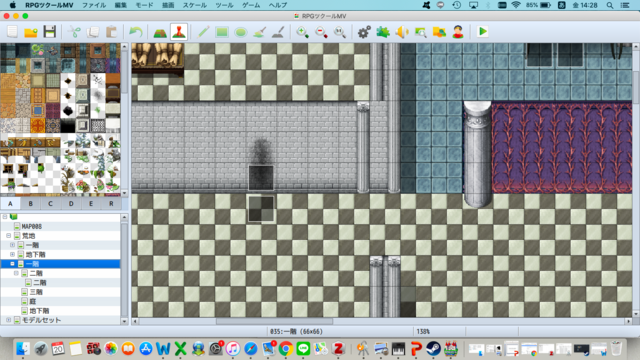Image resolution: width=640 pixels, height=360 pixels.
Task: Open LINE from the Dock
Action: [x=303, y=349]
